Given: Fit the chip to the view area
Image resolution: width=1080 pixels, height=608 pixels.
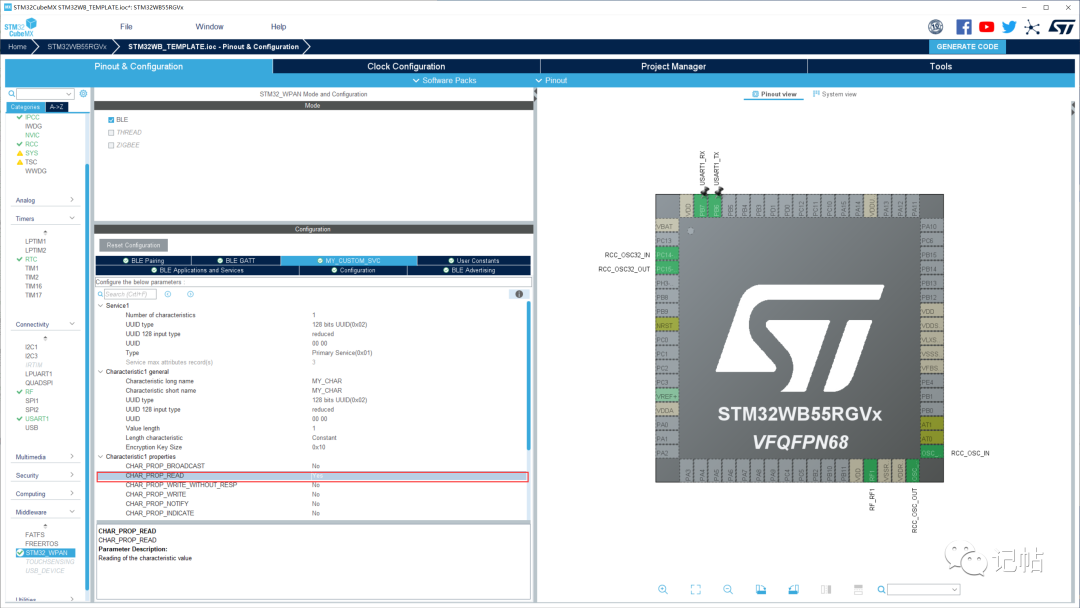Looking at the screenshot, I should point(696,589).
